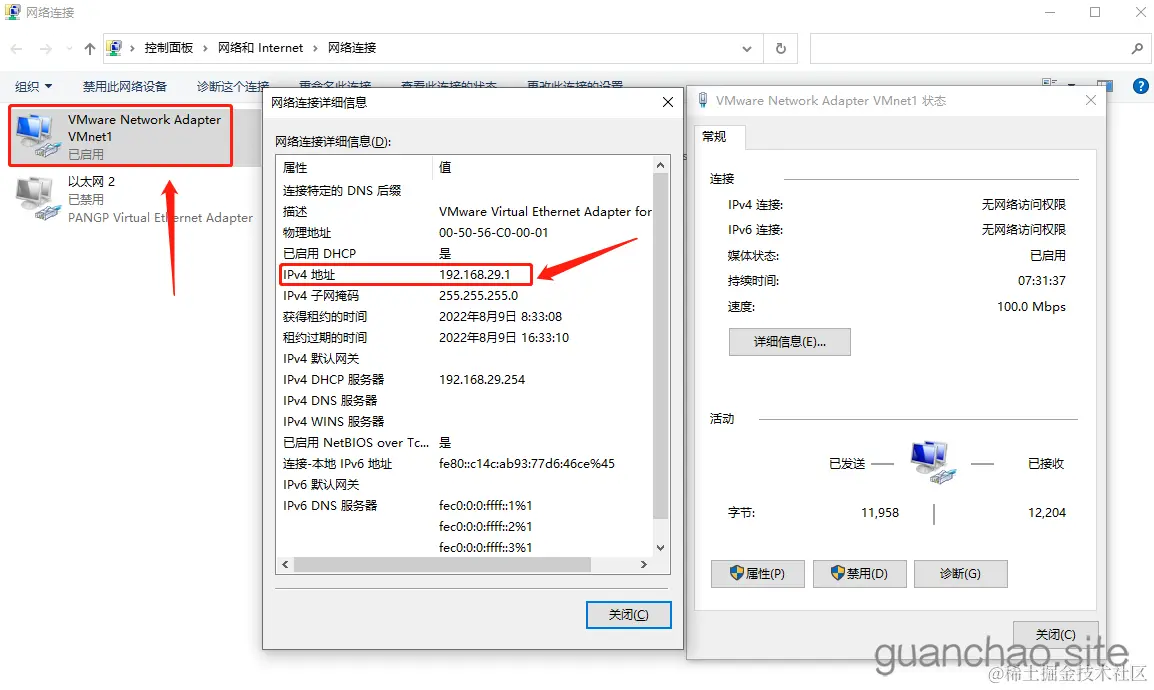Screen dimensions: 1154x690
Task: Toggle the preview pane icon
Action: 1104,86
